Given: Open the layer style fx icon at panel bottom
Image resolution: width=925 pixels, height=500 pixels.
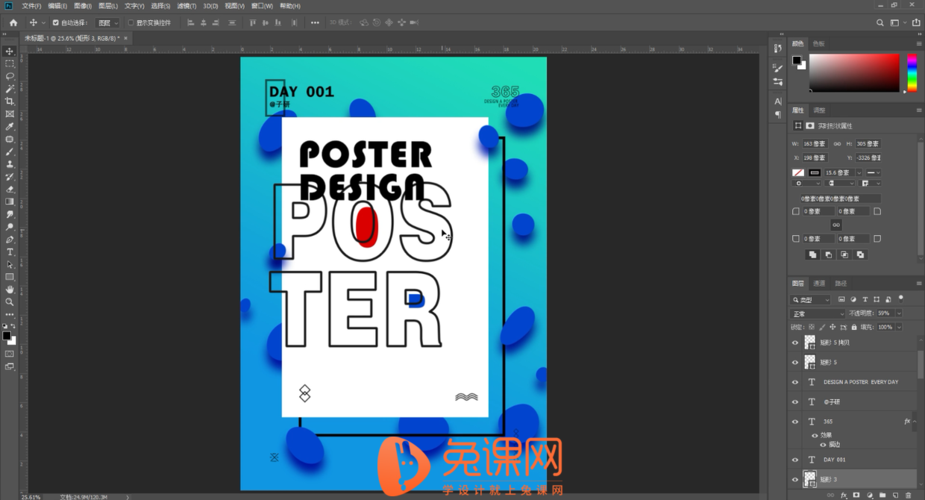Looking at the screenshot, I should (844, 495).
